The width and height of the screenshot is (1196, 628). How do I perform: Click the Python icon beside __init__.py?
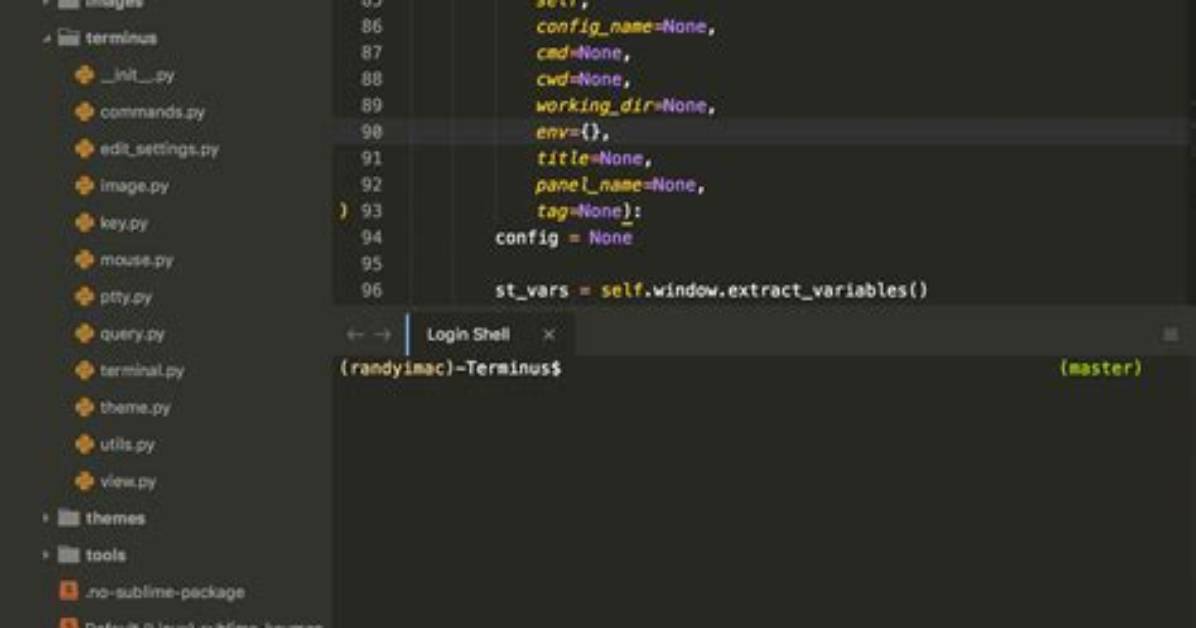coord(84,76)
